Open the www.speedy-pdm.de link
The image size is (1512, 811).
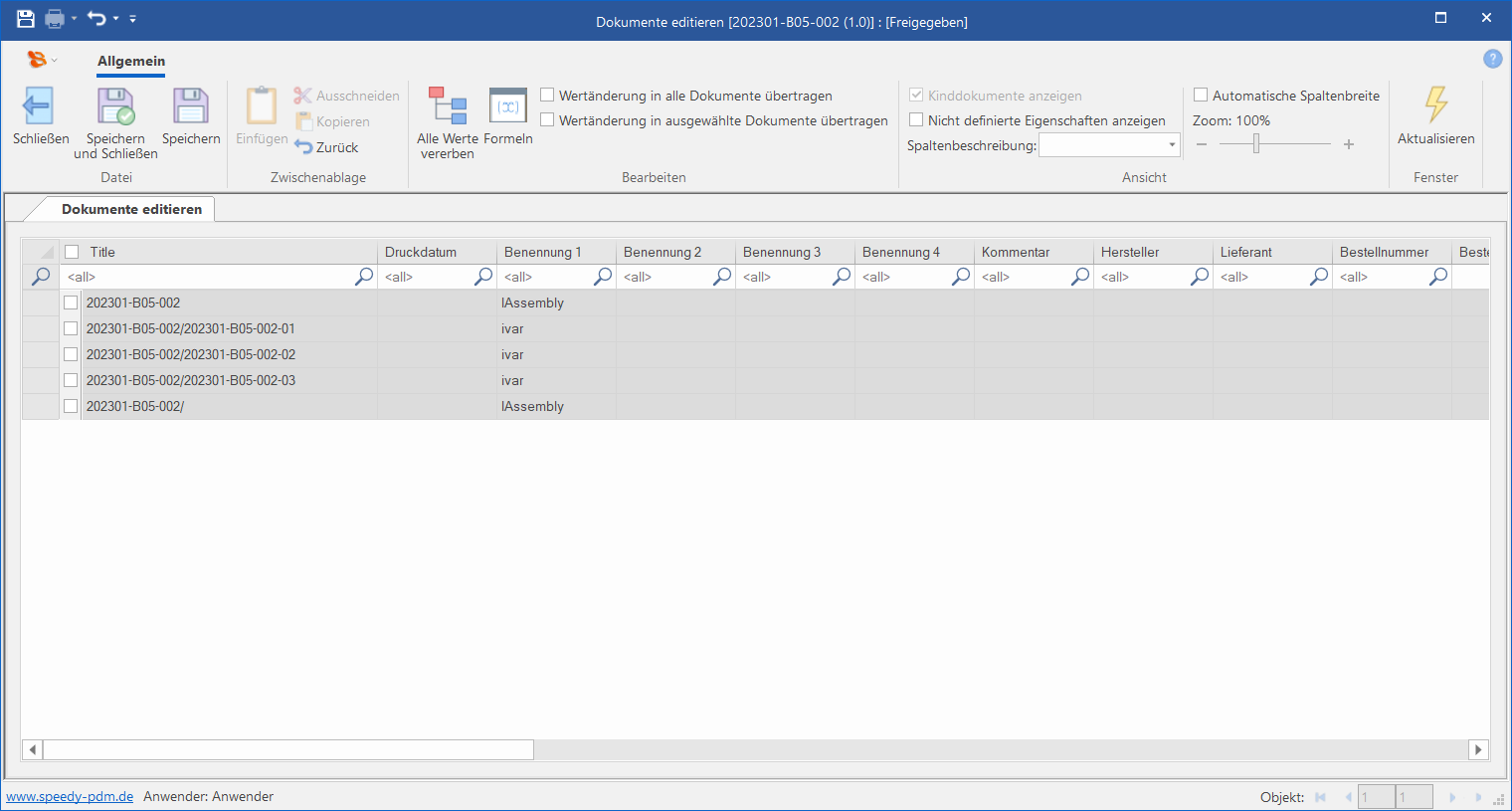tap(70, 796)
